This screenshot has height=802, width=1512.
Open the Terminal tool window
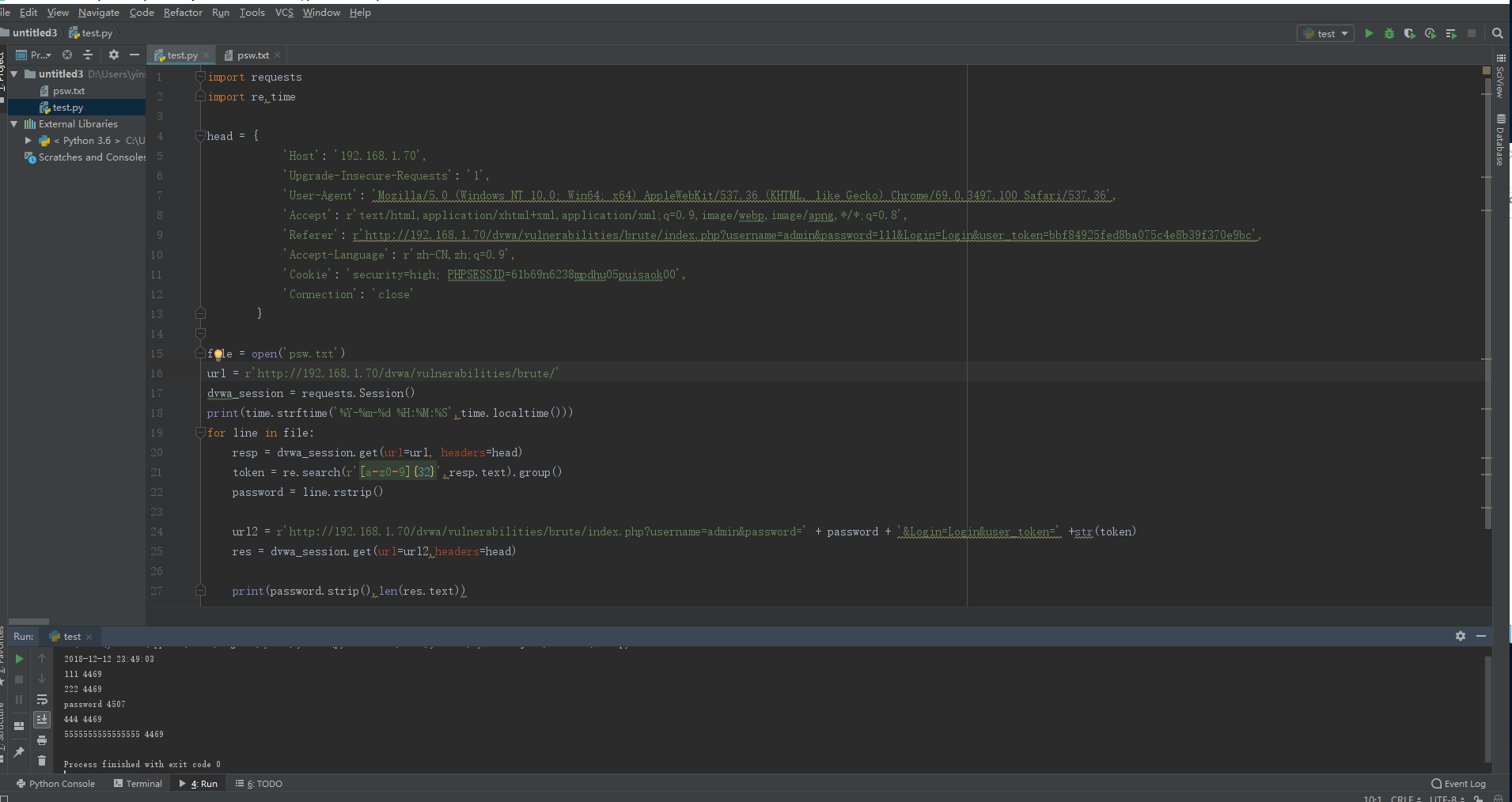click(x=138, y=784)
